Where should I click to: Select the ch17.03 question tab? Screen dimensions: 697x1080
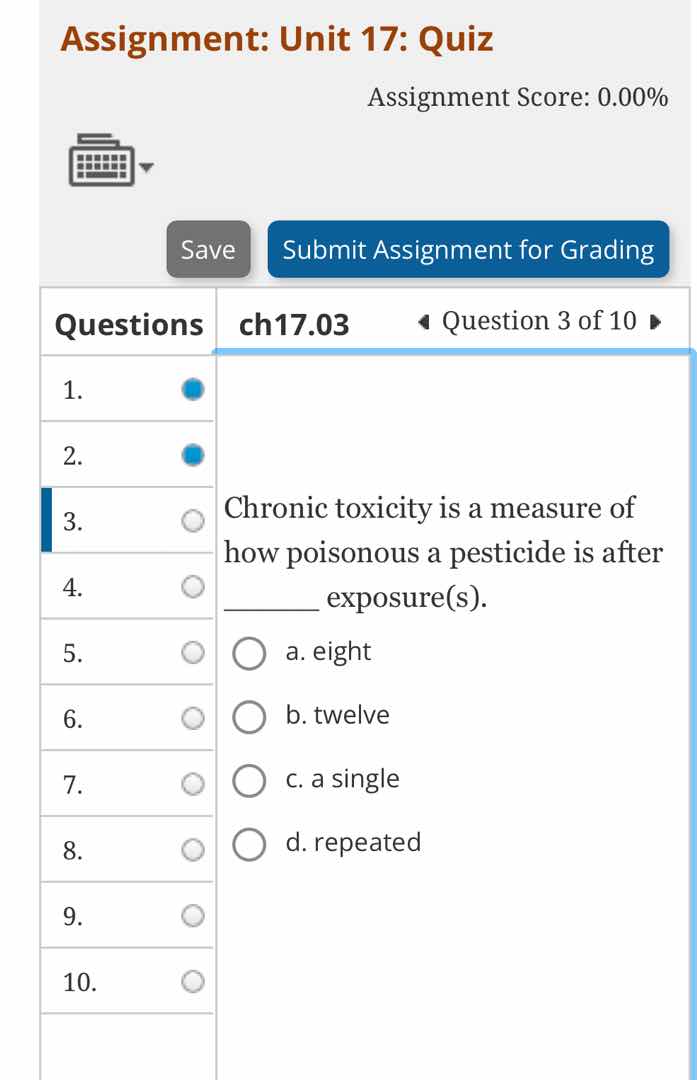tap(295, 325)
